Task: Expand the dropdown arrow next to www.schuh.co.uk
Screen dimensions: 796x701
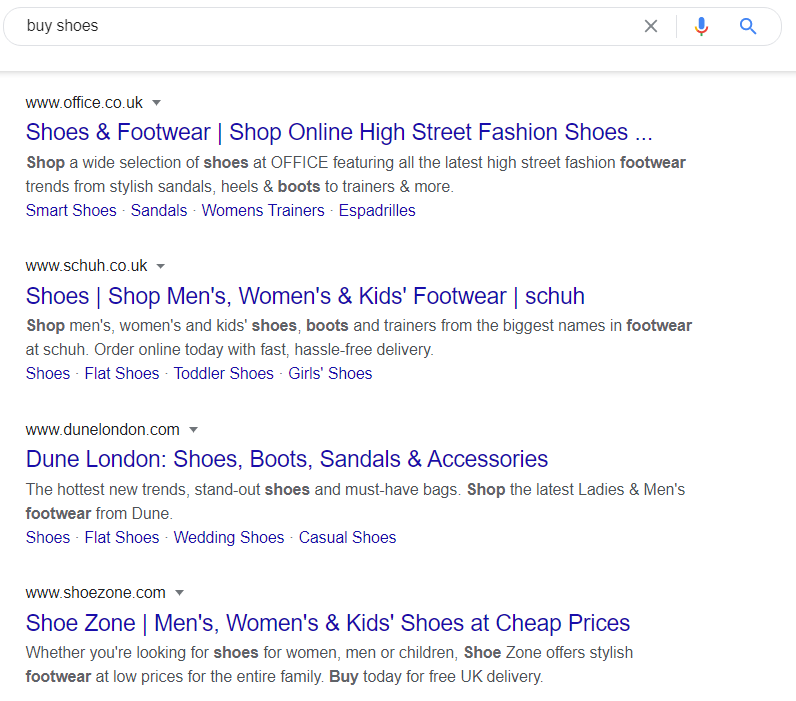Action: point(161,266)
